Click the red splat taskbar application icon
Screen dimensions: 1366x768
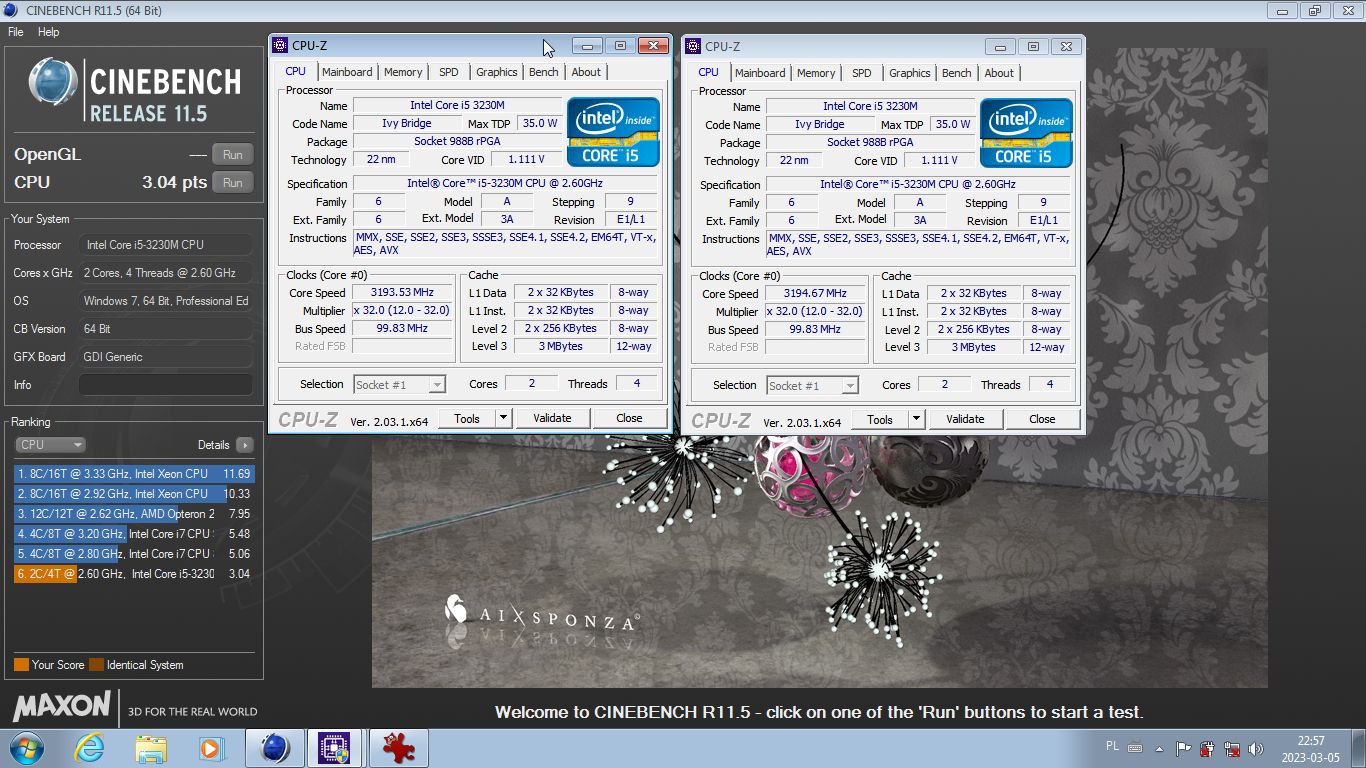[398, 748]
